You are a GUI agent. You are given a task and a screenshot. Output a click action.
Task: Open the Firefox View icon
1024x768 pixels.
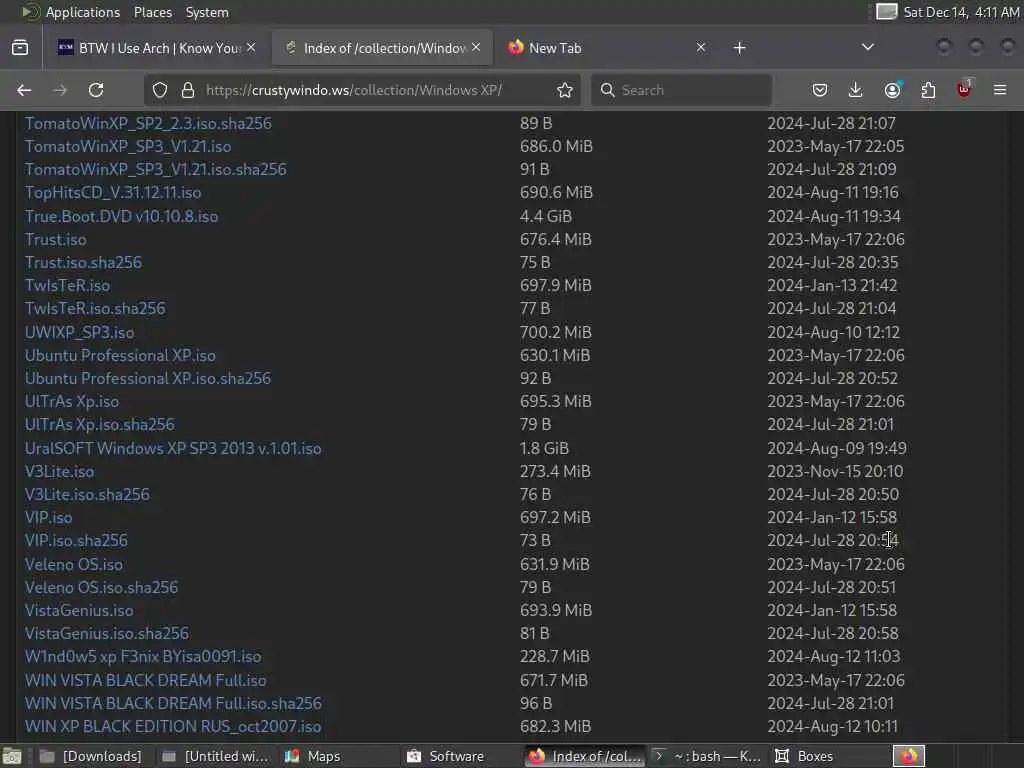(x=20, y=48)
